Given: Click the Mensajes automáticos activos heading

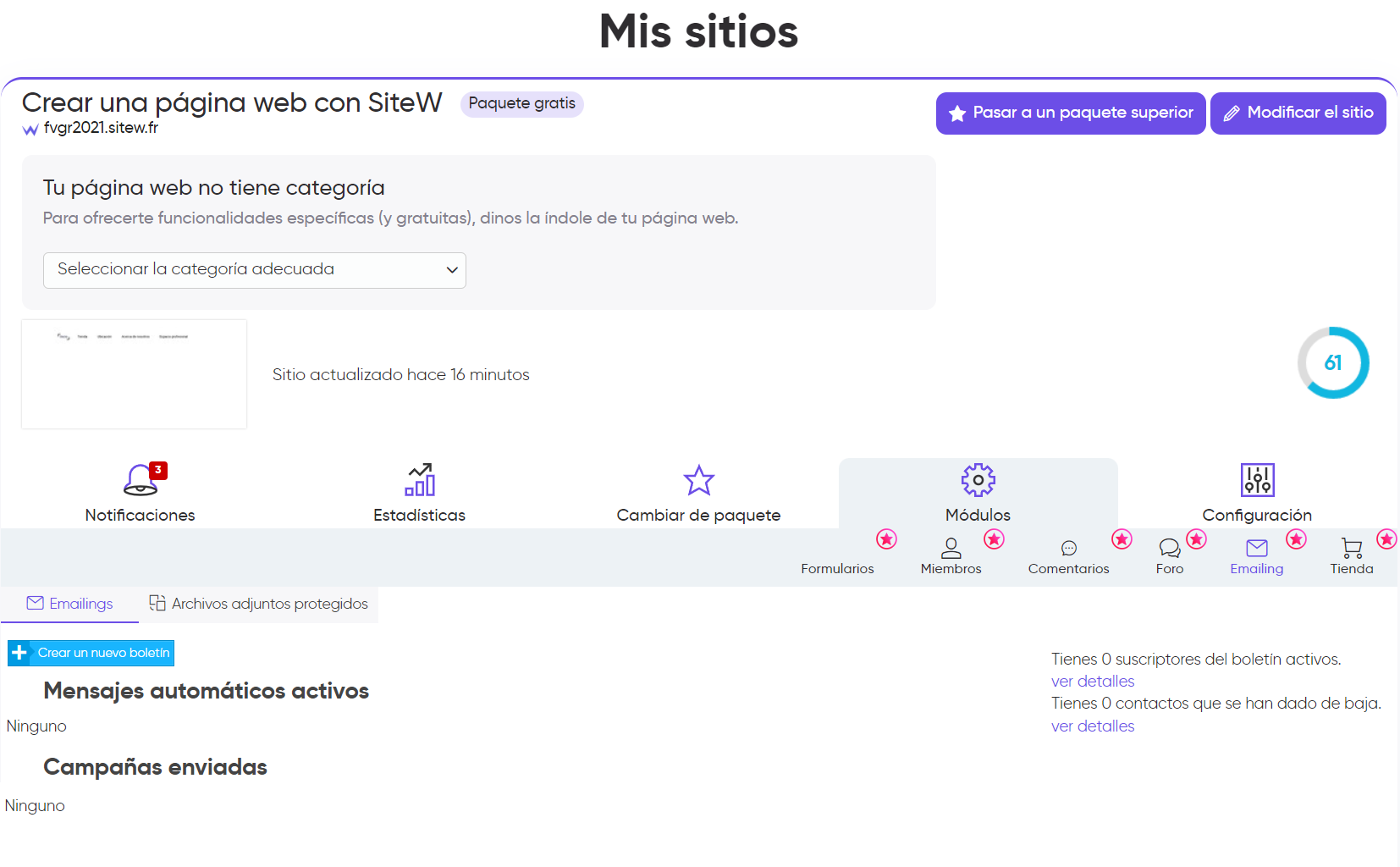Looking at the screenshot, I should (x=207, y=691).
